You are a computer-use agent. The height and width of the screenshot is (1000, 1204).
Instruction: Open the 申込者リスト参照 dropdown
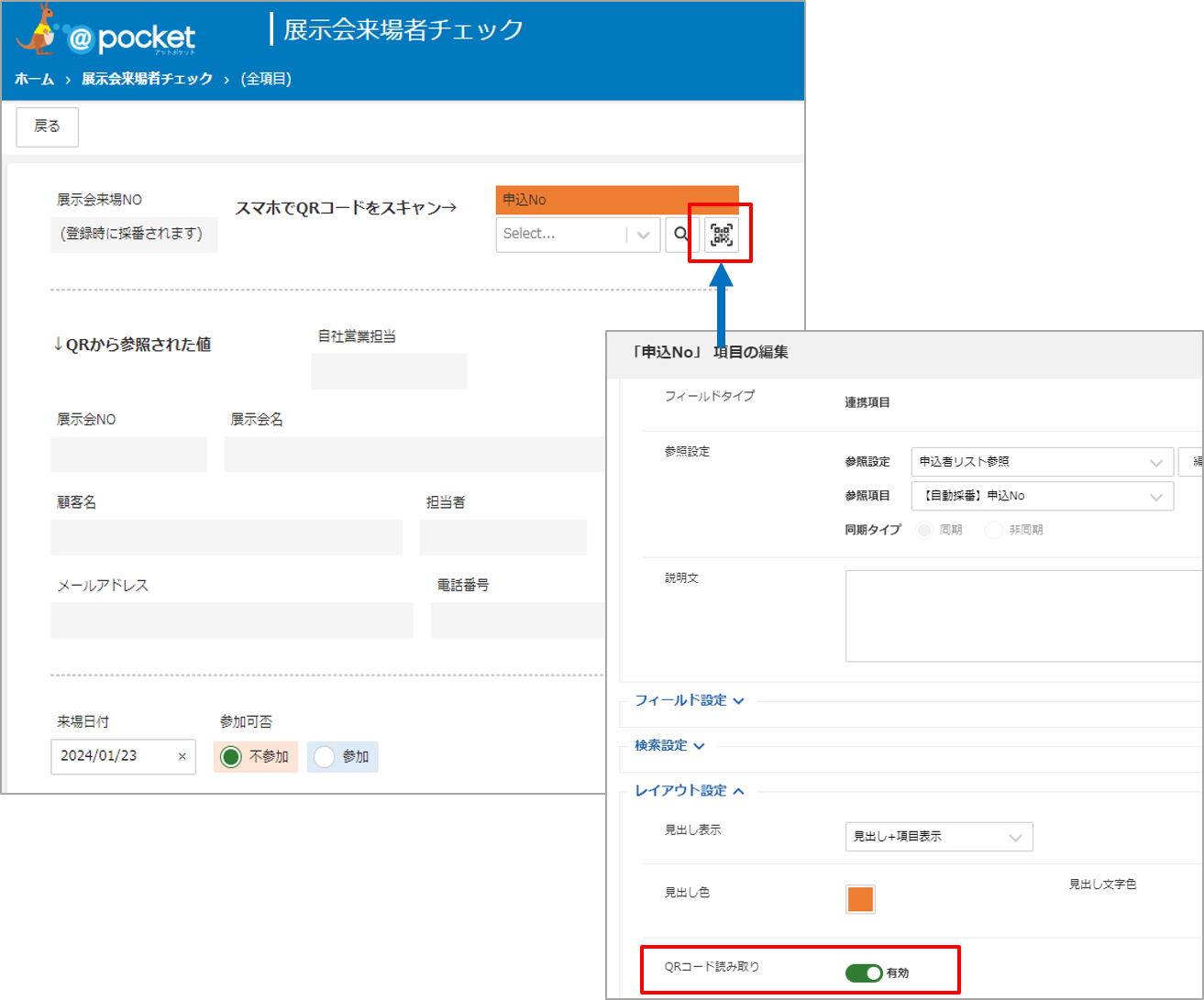coord(1043,462)
